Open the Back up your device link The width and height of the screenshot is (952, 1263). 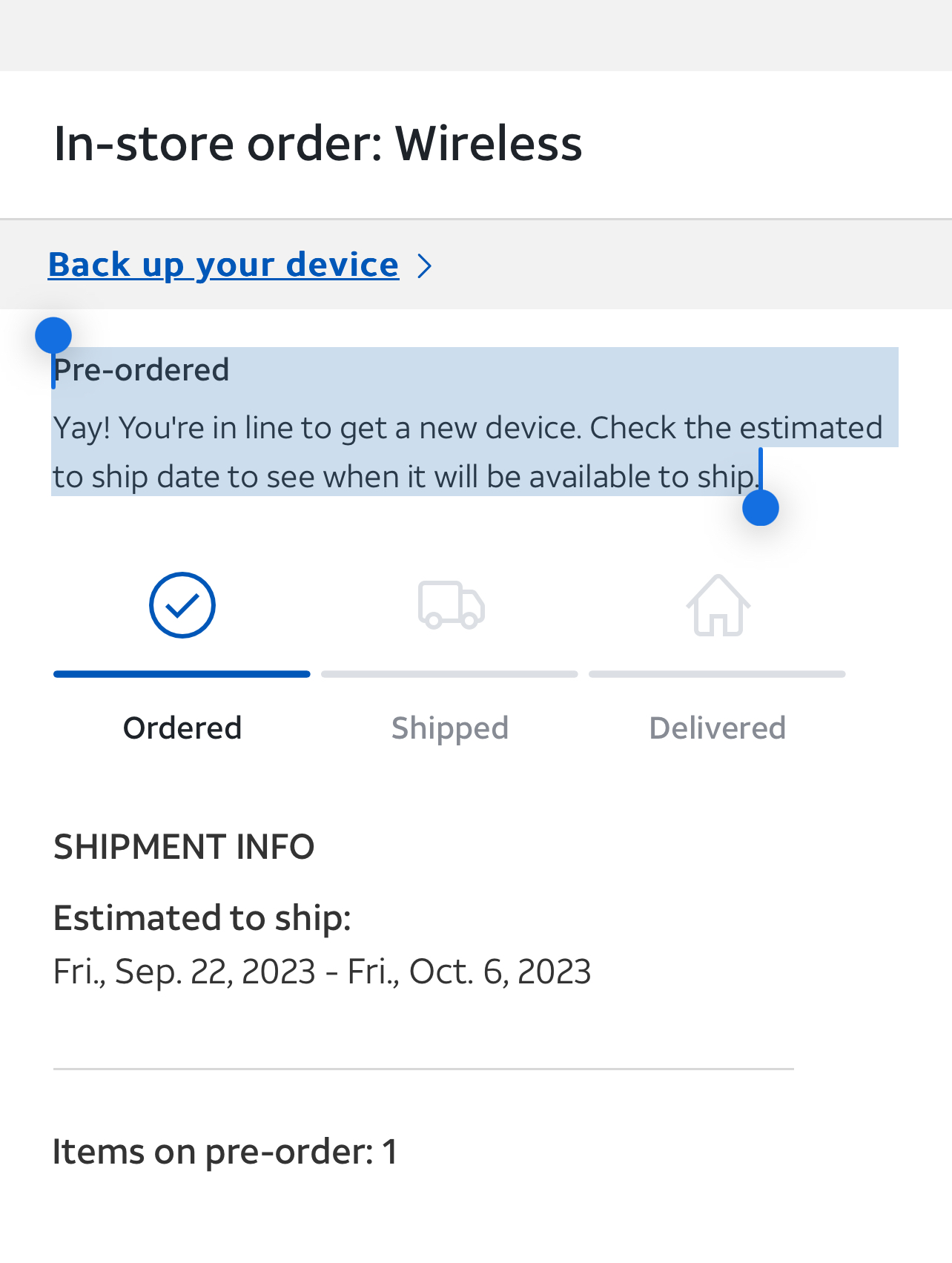[x=223, y=265]
